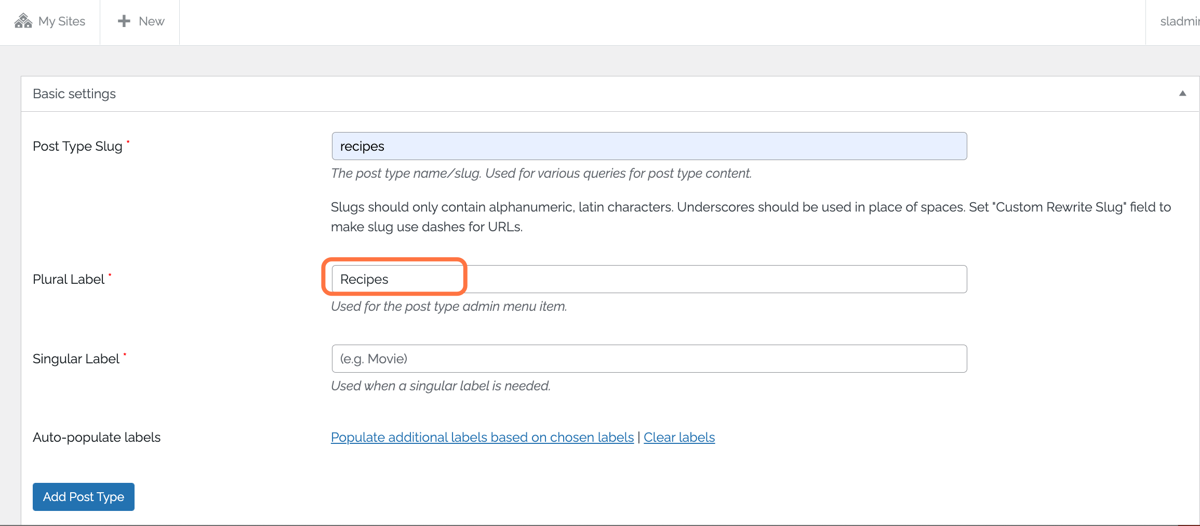The width and height of the screenshot is (1200, 526).
Task: Click the Auto-populate labels text
Action: [96, 437]
